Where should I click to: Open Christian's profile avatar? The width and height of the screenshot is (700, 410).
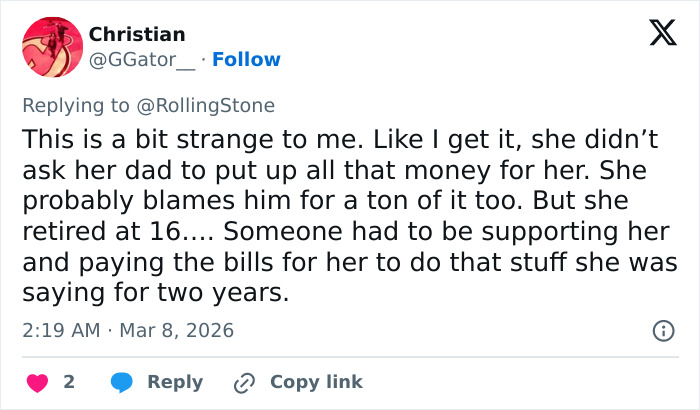pyautogui.click(x=51, y=47)
